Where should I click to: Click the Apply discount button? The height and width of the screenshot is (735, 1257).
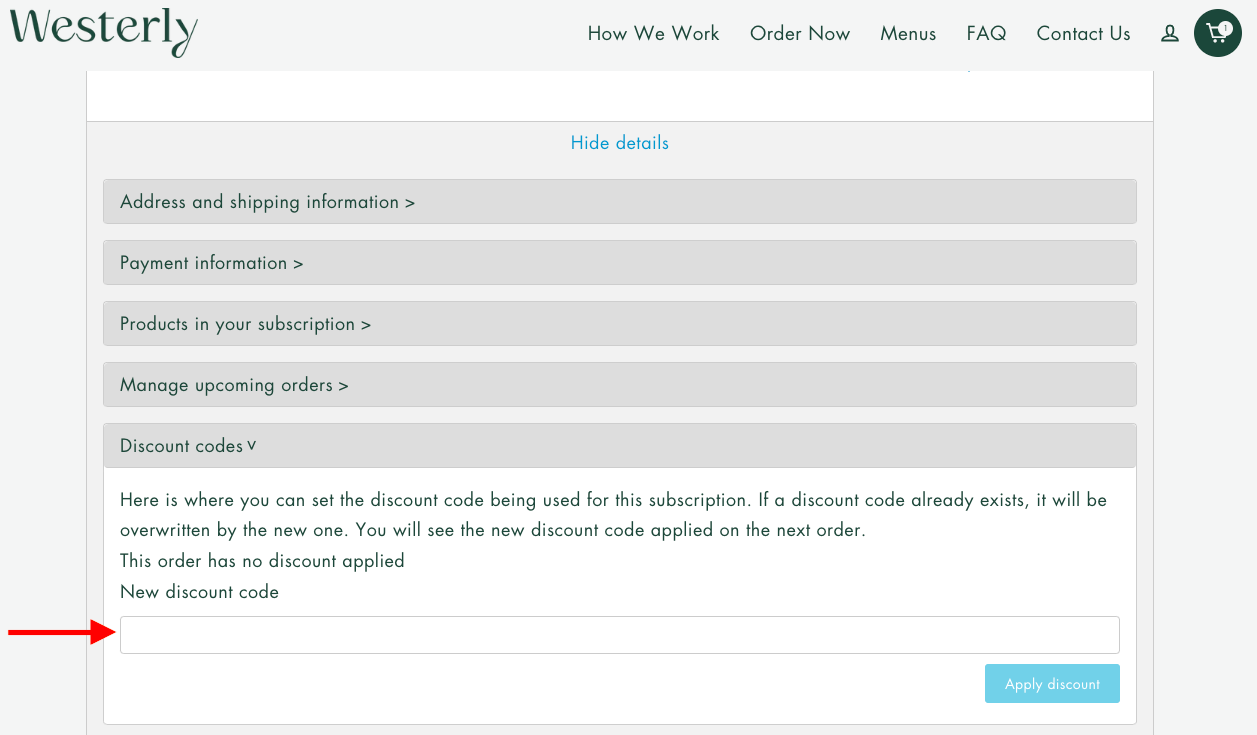pyautogui.click(x=1052, y=683)
